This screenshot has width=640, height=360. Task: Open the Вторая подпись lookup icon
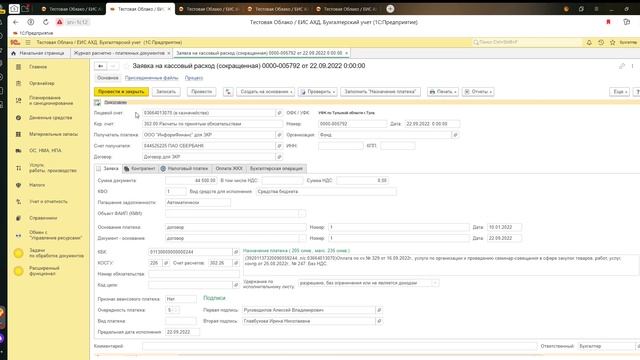coord(379,321)
